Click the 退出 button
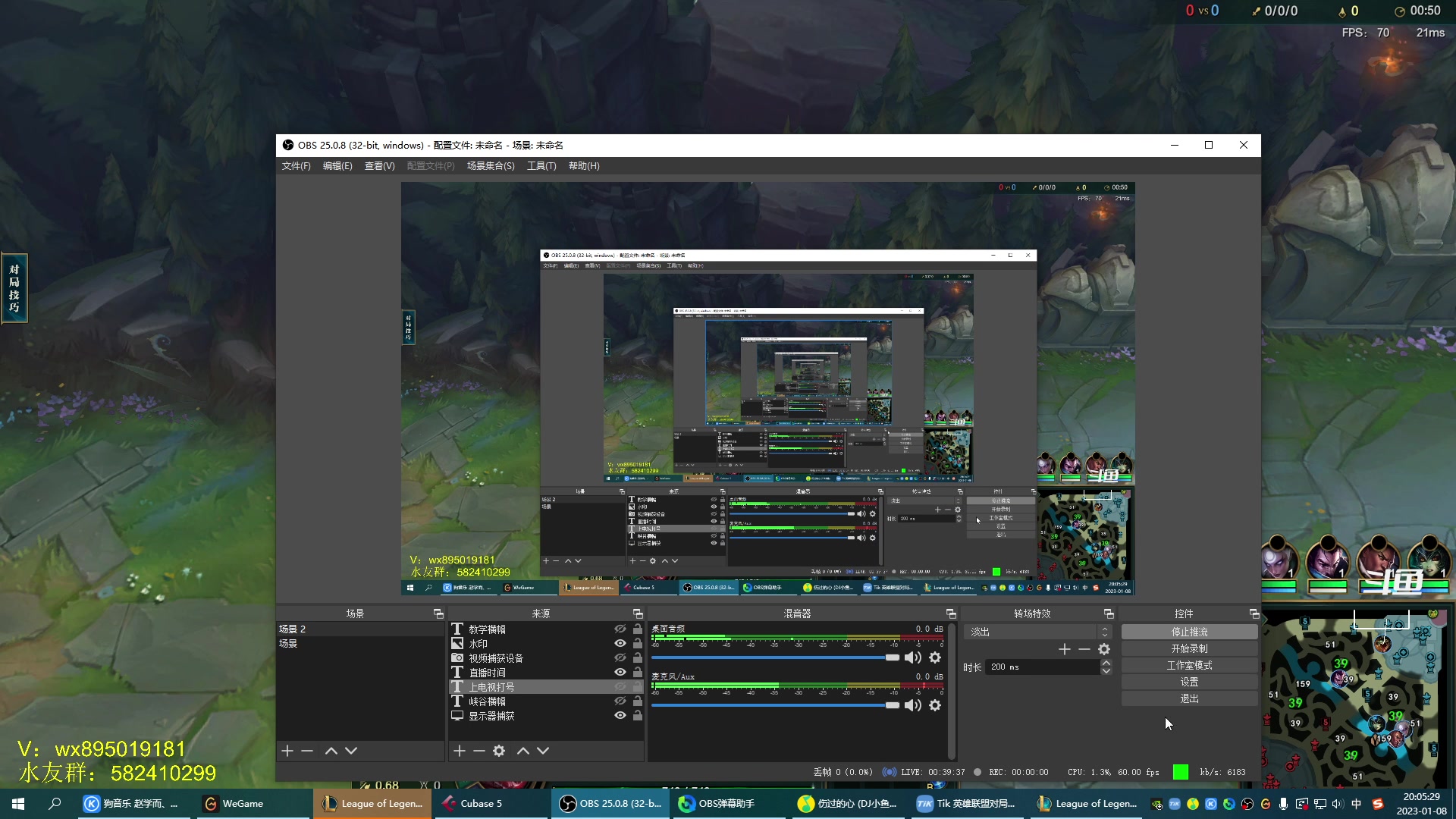The image size is (1456, 819). click(1189, 698)
